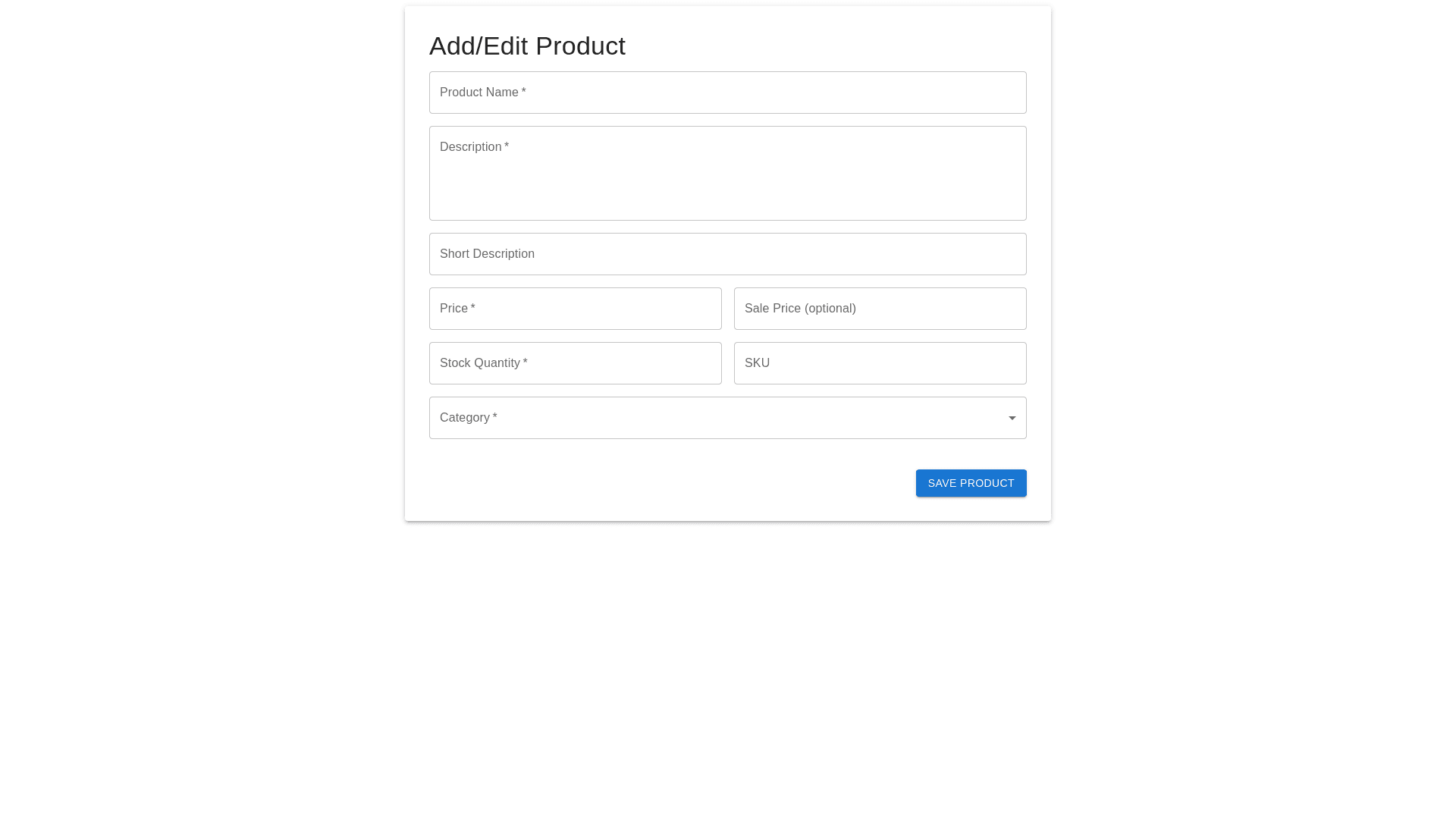The width and height of the screenshot is (1456, 819).
Task: Click the 'Price' label text
Action: 453,309
